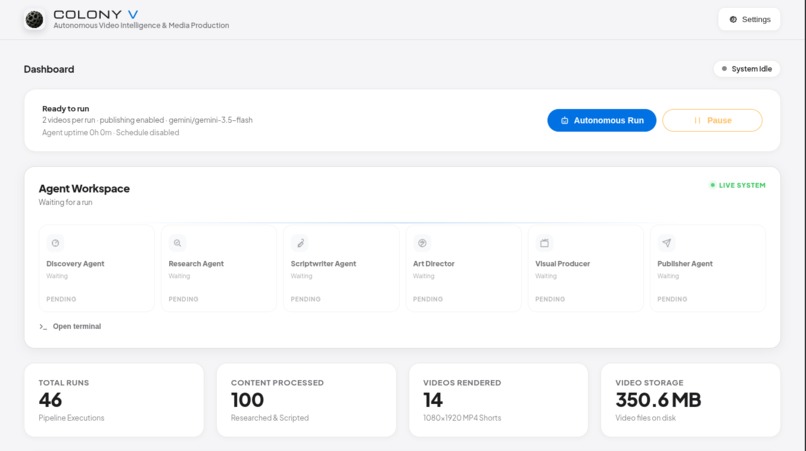Click the Discovery Agent clock icon
This screenshot has width=806, height=451.
(55, 243)
